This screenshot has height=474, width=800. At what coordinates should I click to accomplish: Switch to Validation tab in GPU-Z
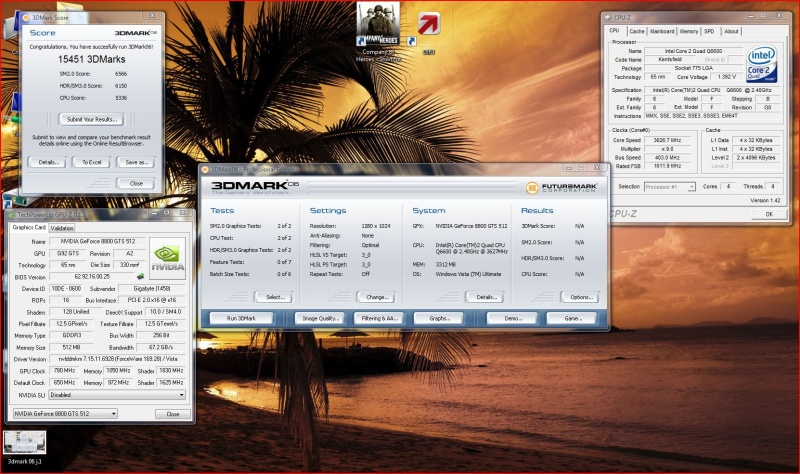pos(62,228)
